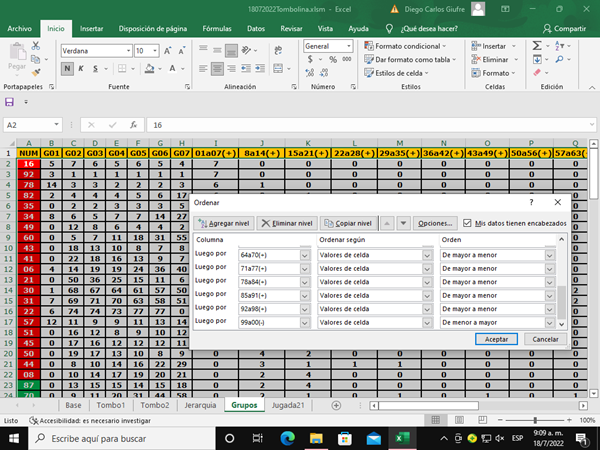Expand the 'De menor a mayor' order dropdown

(x=549, y=324)
